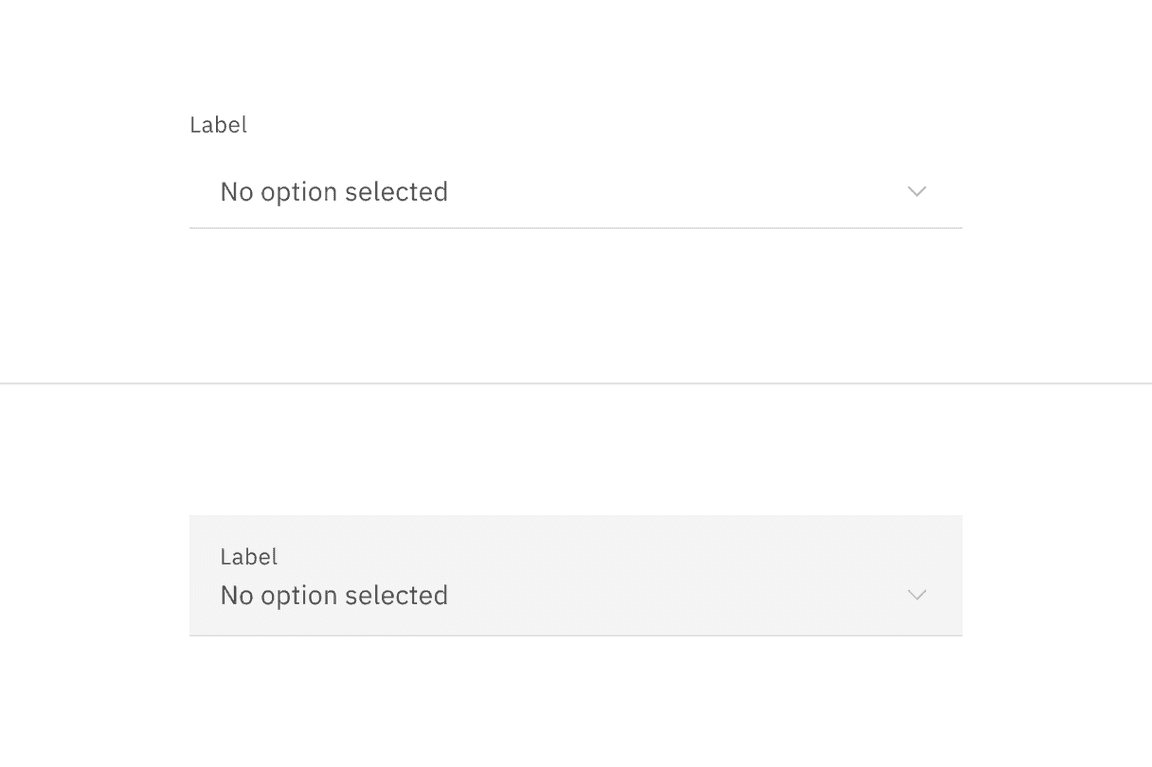This screenshot has height=767, width=1152.
Task: Select the downward arrow on the underlined dropdown
Action: click(x=917, y=191)
